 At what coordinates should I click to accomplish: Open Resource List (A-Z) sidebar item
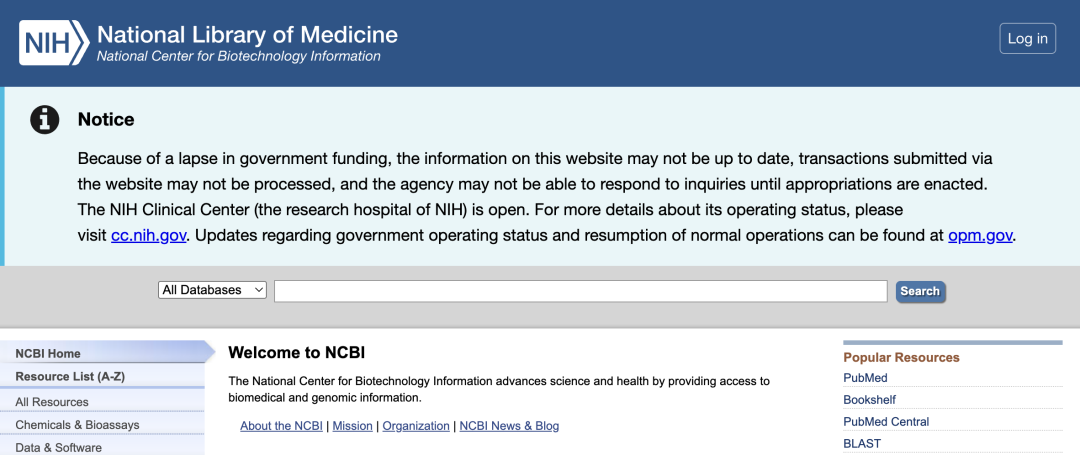pos(70,377)
